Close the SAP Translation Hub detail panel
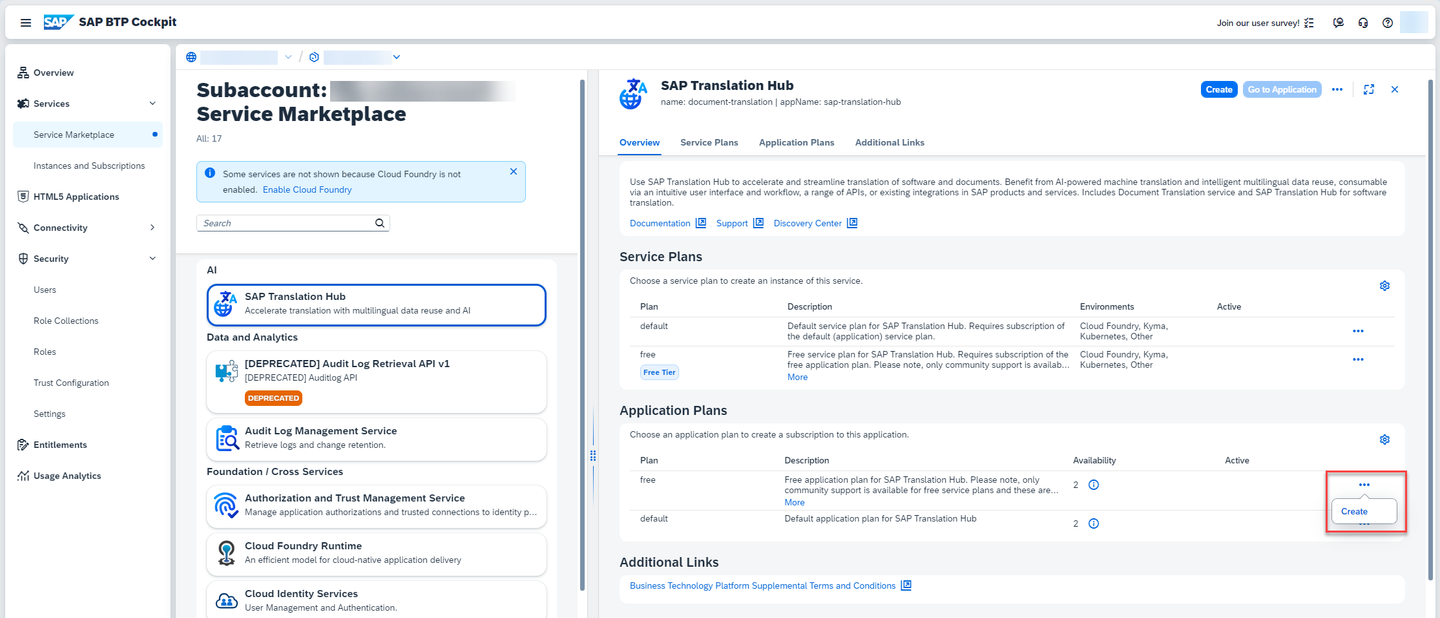 [x=1395, y=89]
